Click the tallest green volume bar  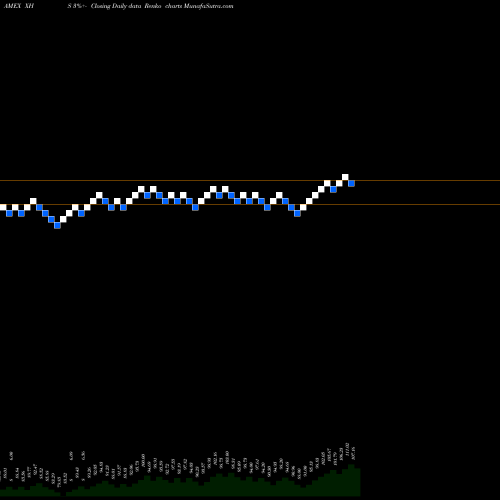(x=351, y=480)
